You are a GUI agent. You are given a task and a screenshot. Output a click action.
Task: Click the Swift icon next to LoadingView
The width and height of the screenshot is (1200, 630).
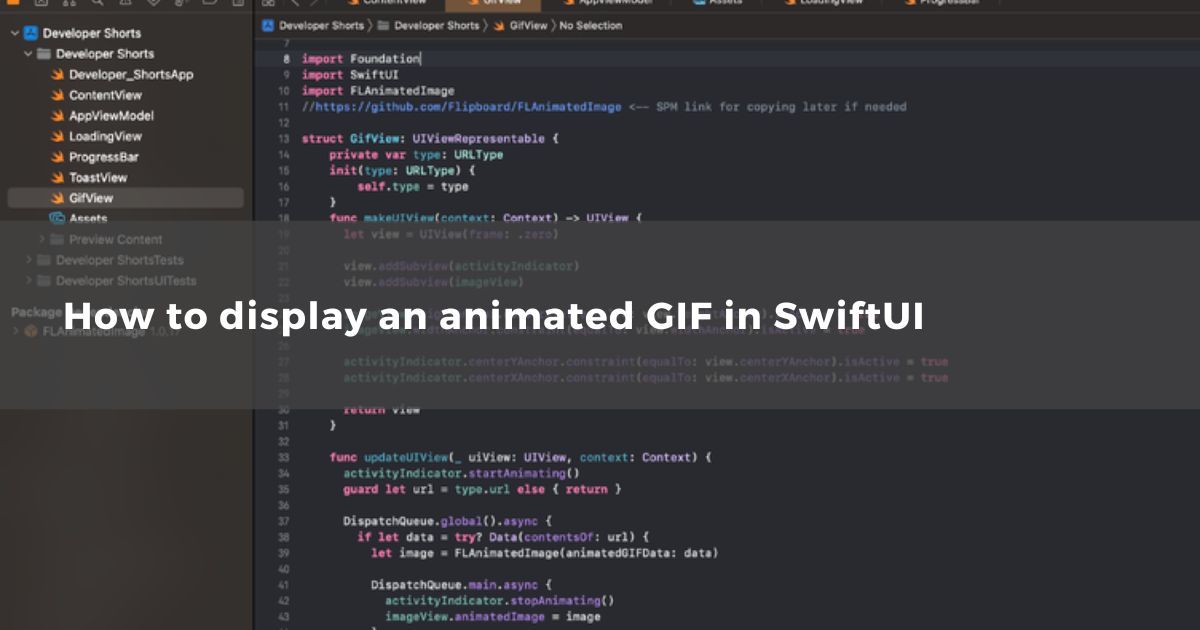pos(58,137)
